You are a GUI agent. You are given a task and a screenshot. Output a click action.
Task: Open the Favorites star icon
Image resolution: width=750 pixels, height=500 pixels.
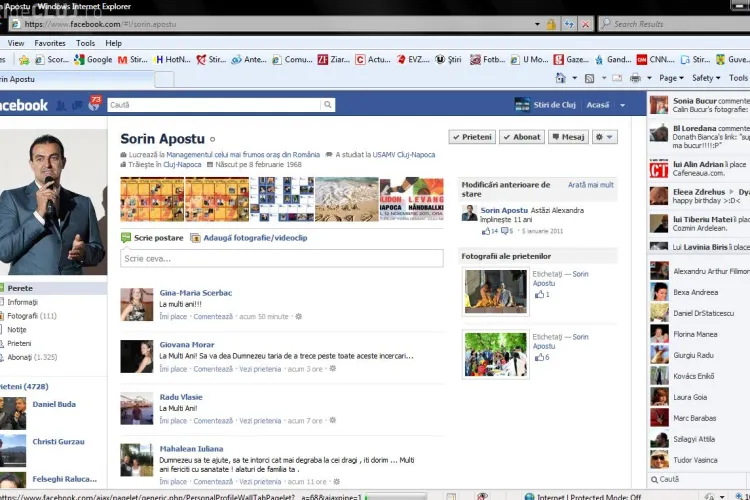click(x=23, y=60)
